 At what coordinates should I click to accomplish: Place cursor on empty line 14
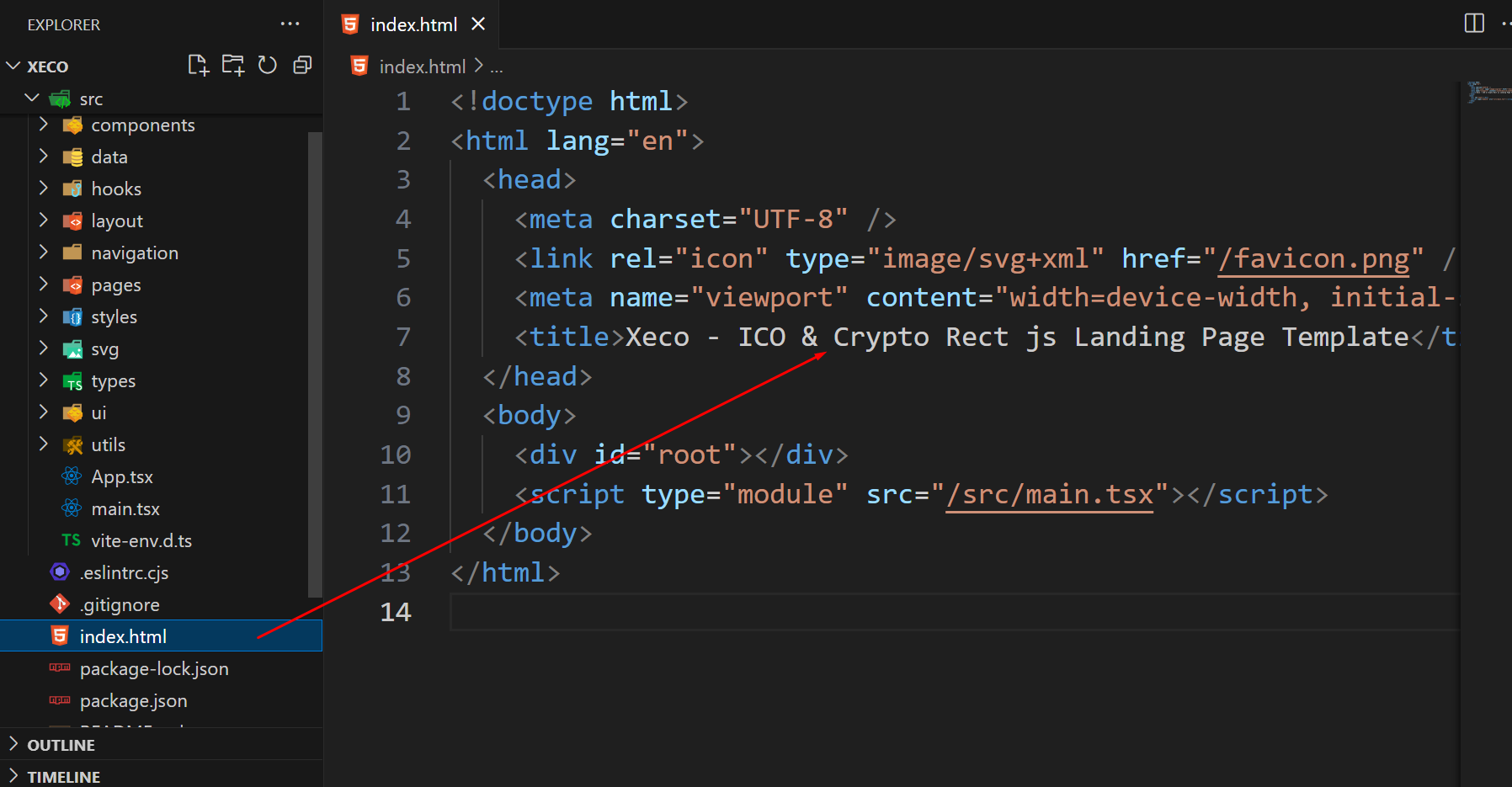click(x=955, y=612)
